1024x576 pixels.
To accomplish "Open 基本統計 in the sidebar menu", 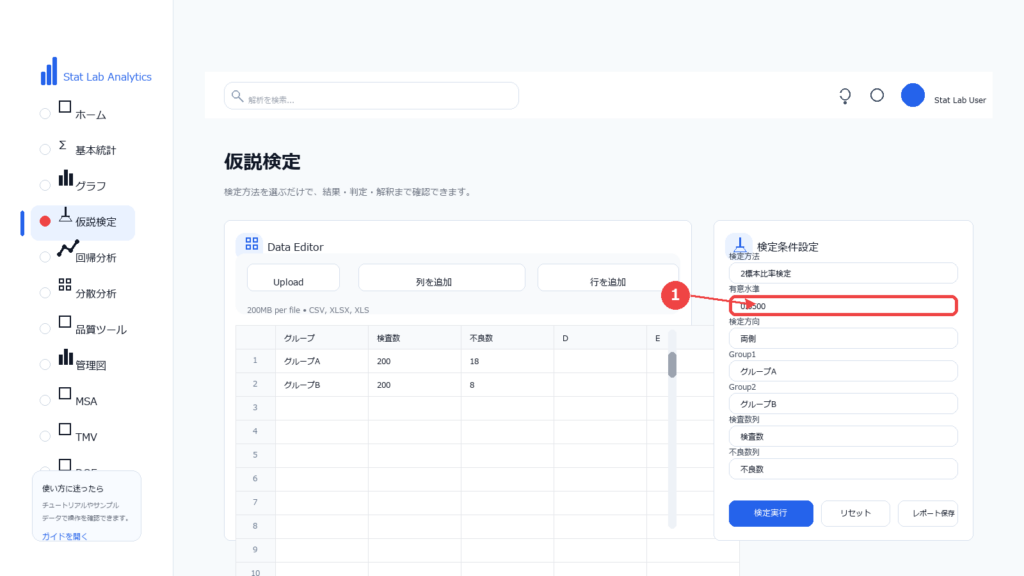I will 95,150.
